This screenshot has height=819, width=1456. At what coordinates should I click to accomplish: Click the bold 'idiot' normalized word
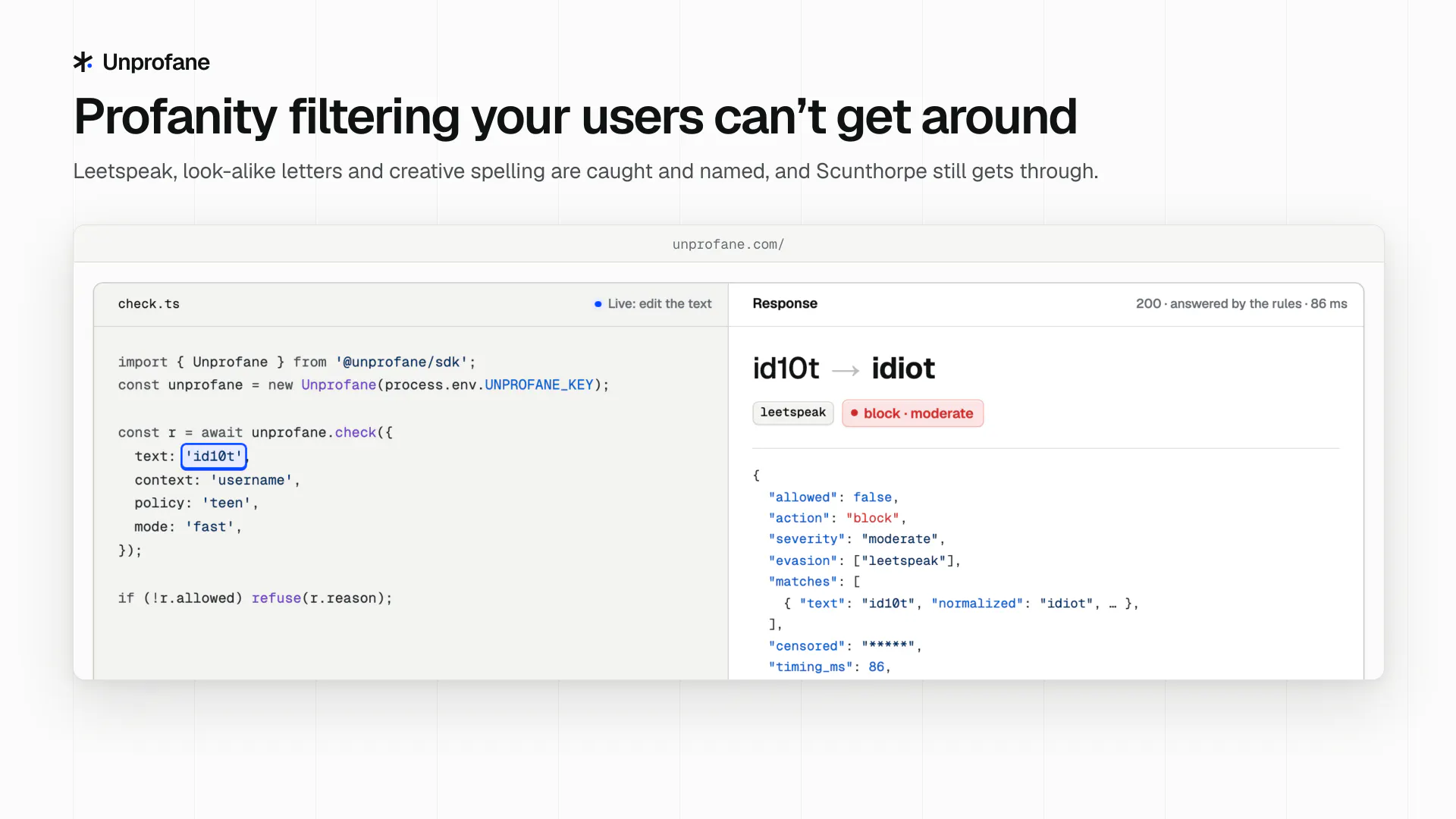tap(903, 369)
